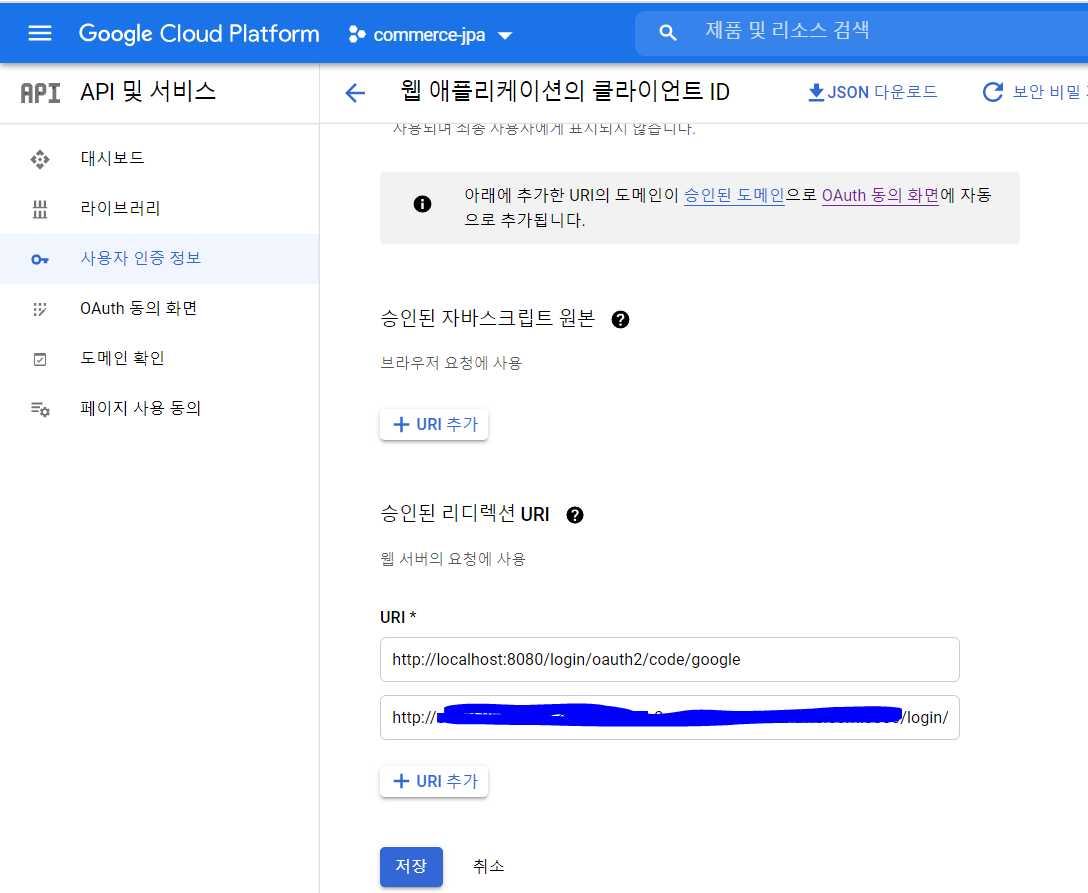
Task: Open the '승인된 도메인' link
Action: pyautogui.click(x=734, y=195)
